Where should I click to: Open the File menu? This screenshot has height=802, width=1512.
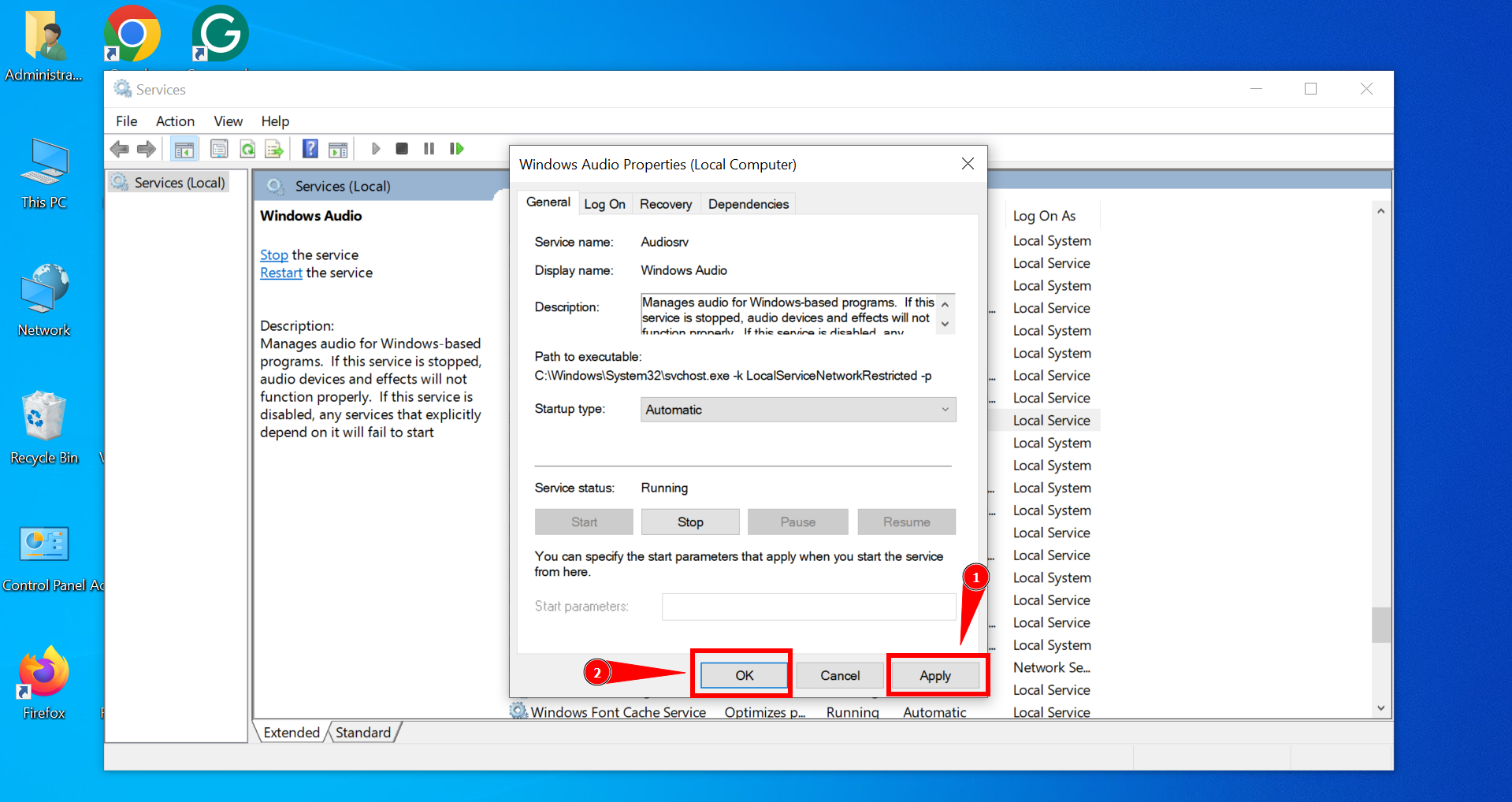pos(126,121)
